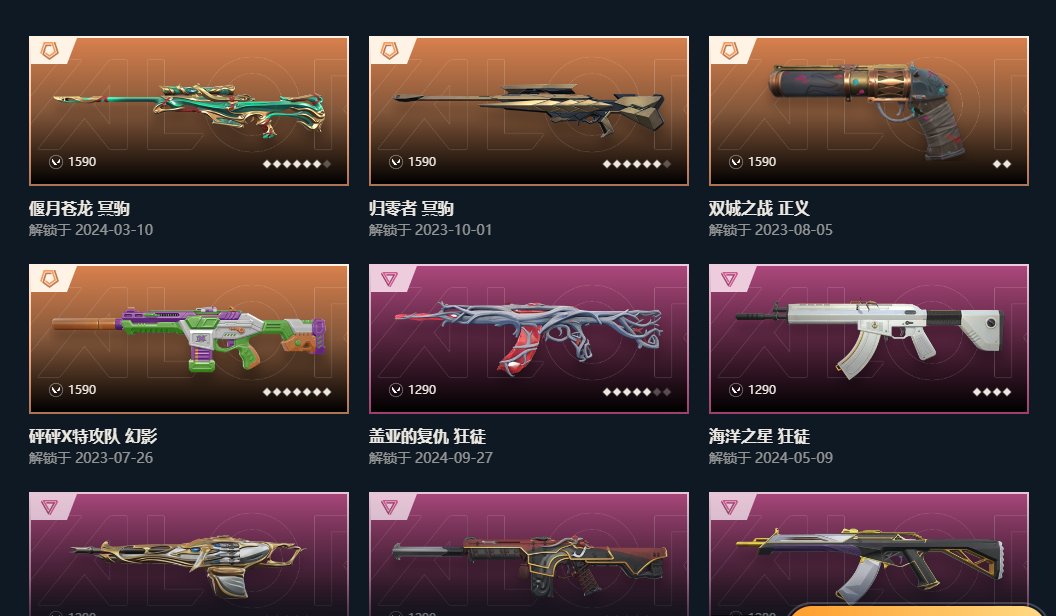The image size is (1056, 616).
Task: Open the branch-styled 盖亚的复仇 狂徒 rifle
Action: (529, 339)
